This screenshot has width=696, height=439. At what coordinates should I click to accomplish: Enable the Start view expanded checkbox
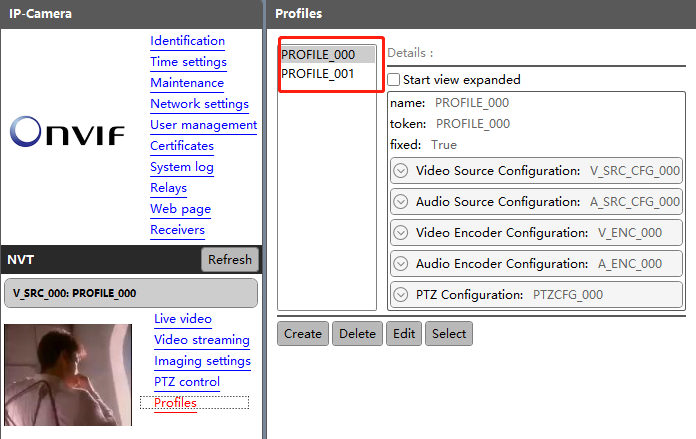pyautogui.click(x=393, y=80)
